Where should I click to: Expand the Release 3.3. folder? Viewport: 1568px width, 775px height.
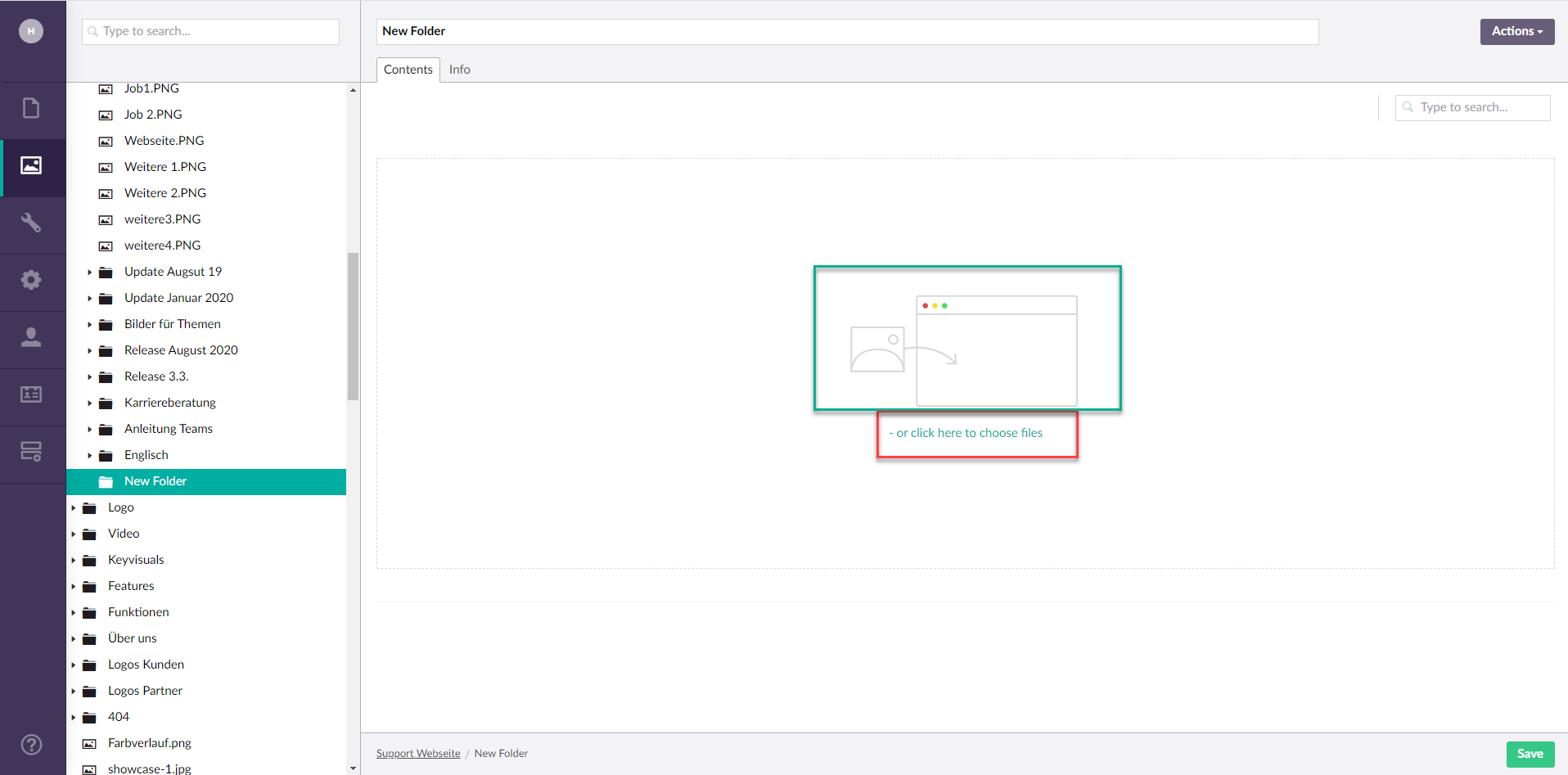(x=89, y=376)
